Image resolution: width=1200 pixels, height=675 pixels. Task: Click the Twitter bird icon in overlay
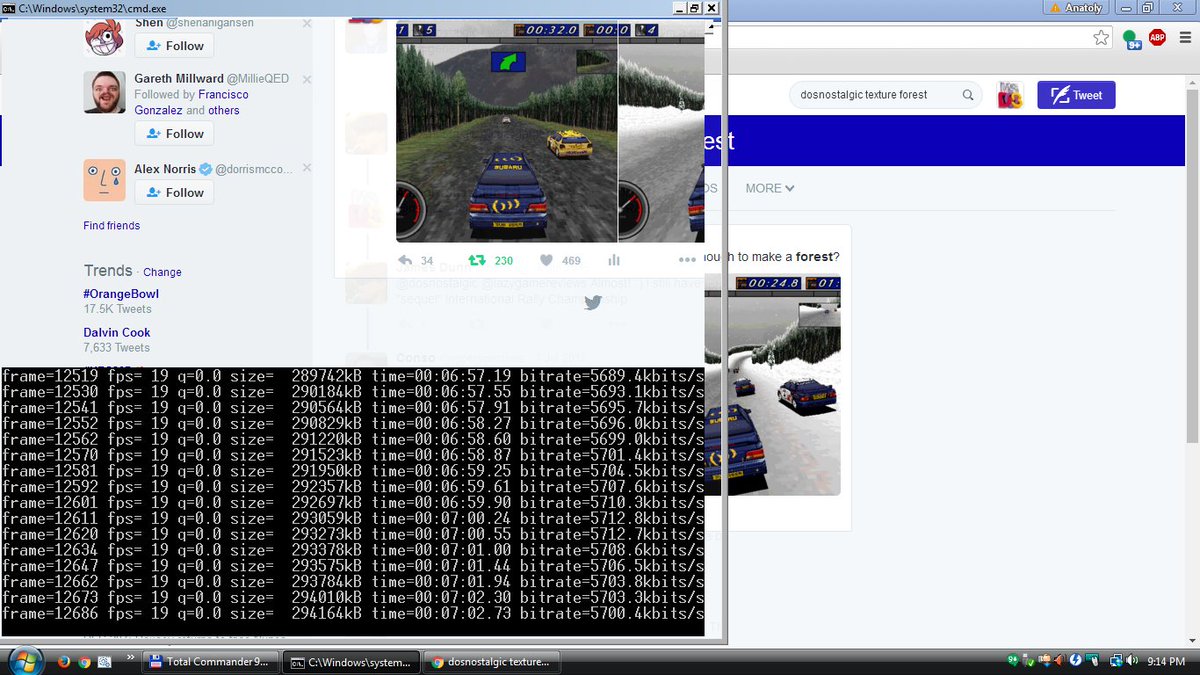point(593,303)
